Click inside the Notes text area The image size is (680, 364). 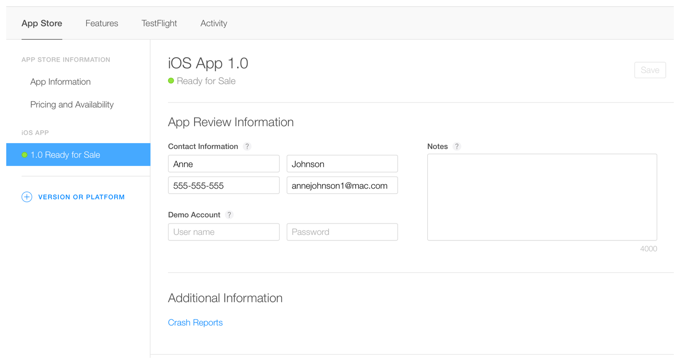542,197
